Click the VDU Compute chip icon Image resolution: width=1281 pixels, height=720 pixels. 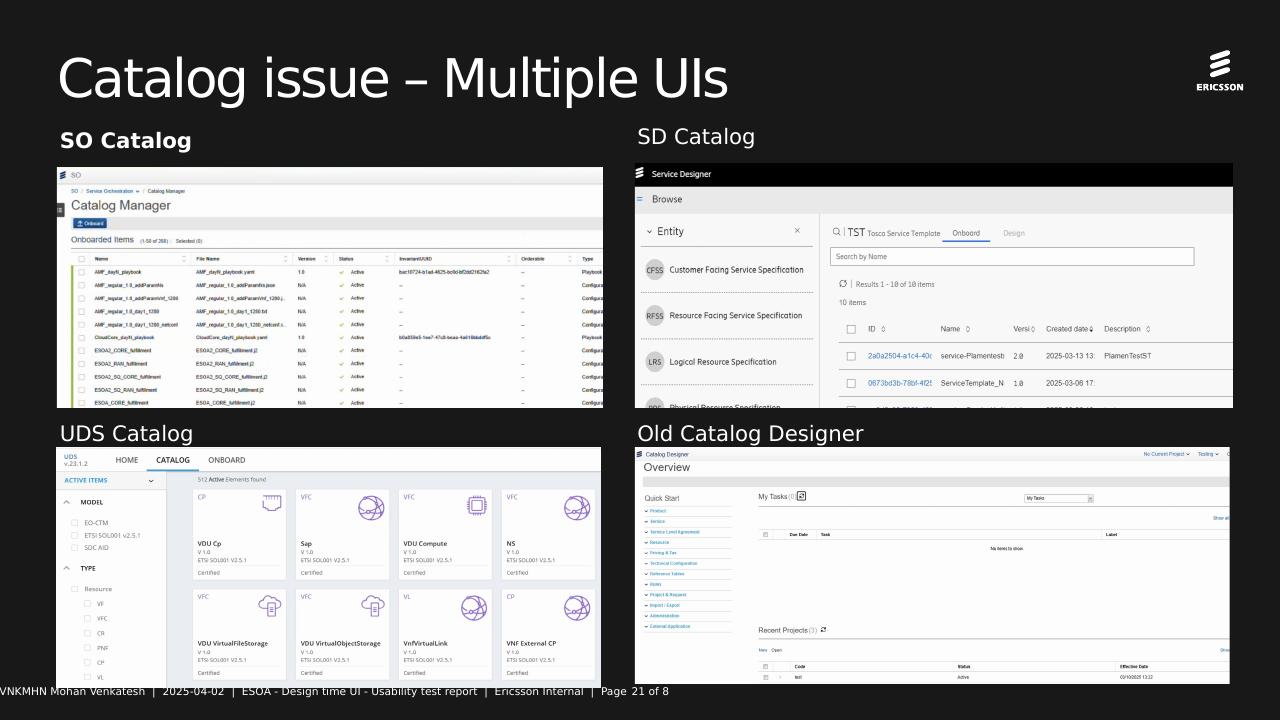[477, 505]
